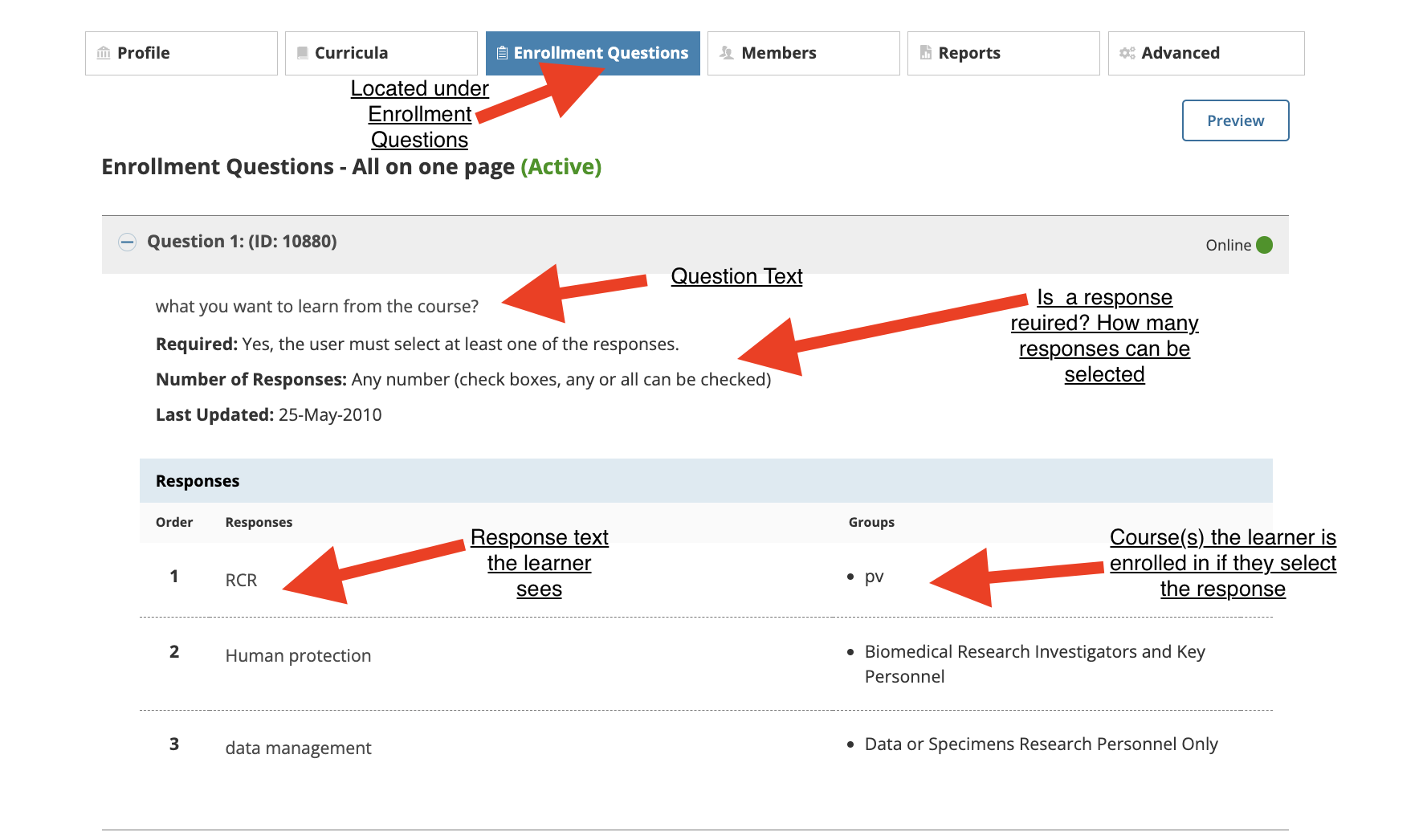
Task: Switch to the Advanced tab
Action: click(x=1206, y=53)
